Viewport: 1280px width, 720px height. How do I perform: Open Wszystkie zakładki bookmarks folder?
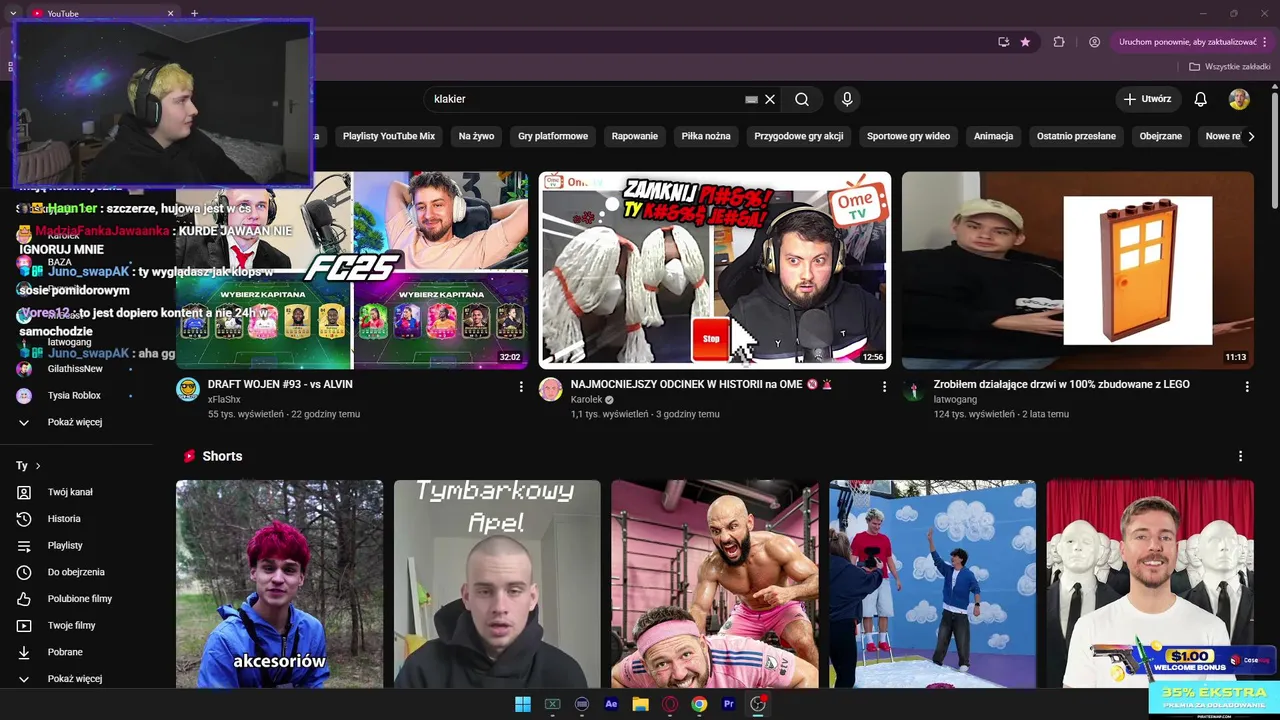[x=1230, y=67]
